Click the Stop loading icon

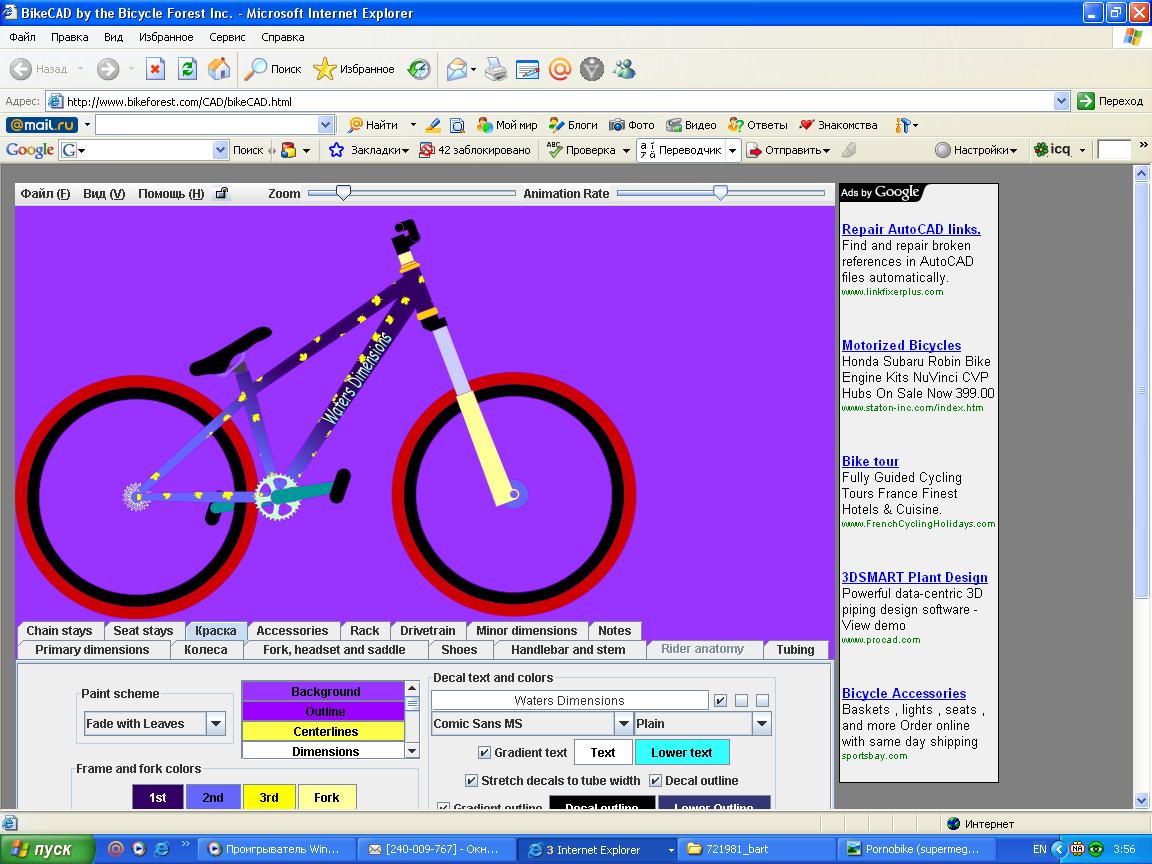pos(155,69)
